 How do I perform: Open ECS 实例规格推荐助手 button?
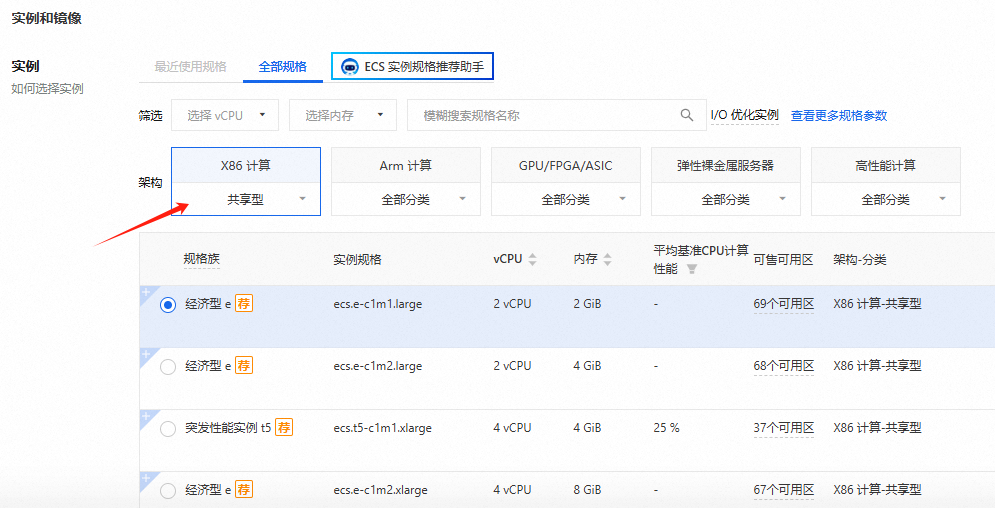point(412,67)
